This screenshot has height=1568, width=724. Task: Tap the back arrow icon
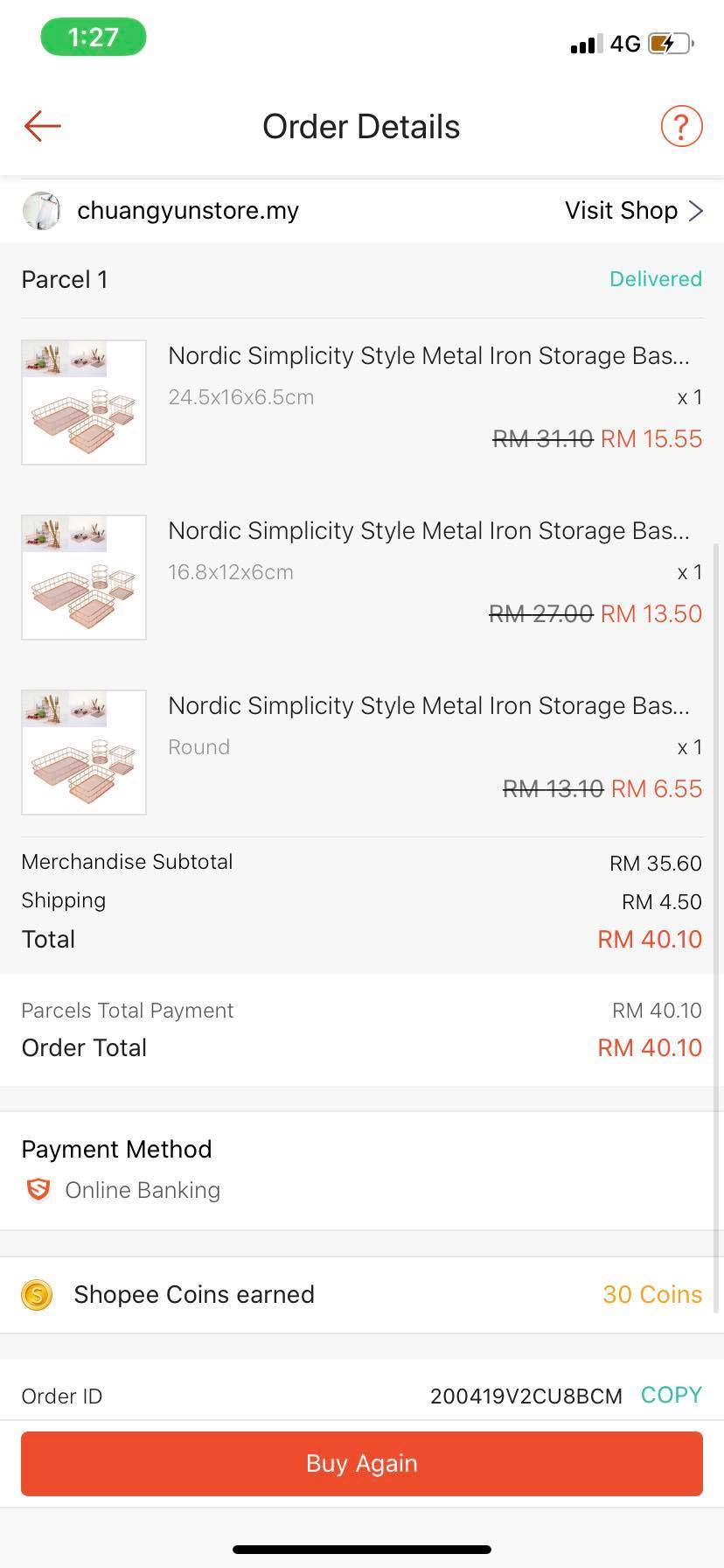42,126
